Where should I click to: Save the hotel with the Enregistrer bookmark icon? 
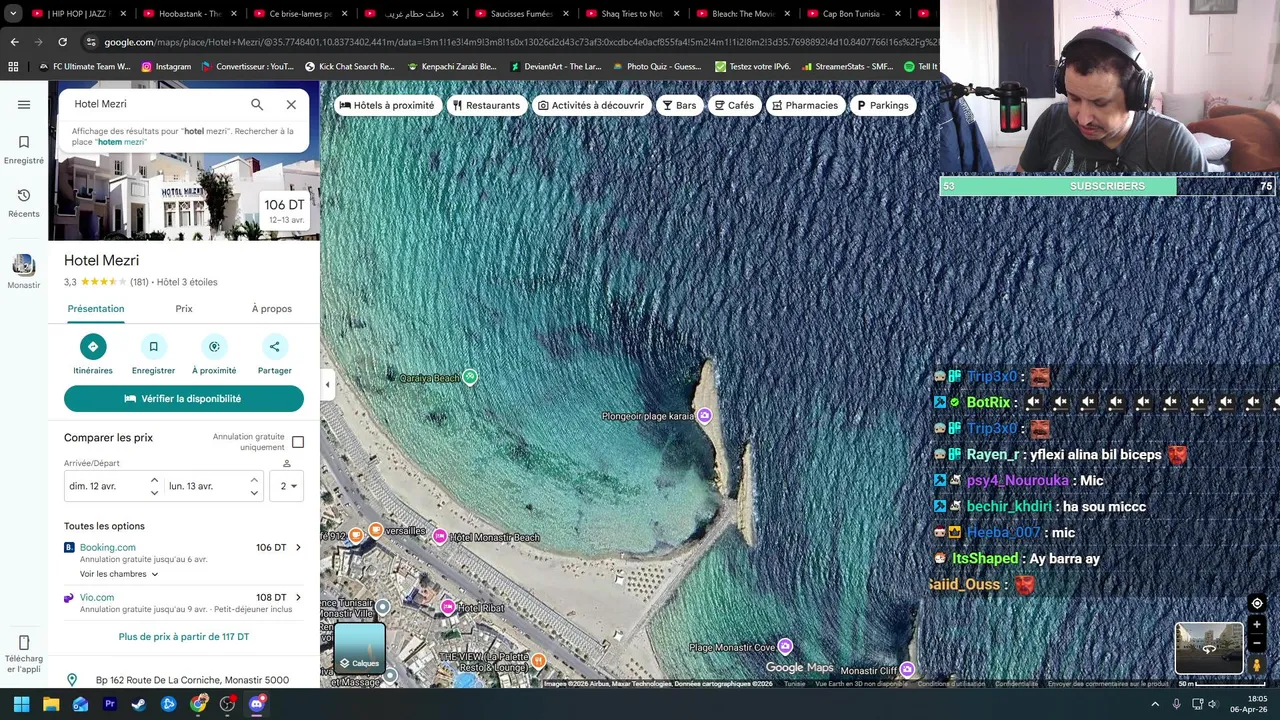point(153,346)
